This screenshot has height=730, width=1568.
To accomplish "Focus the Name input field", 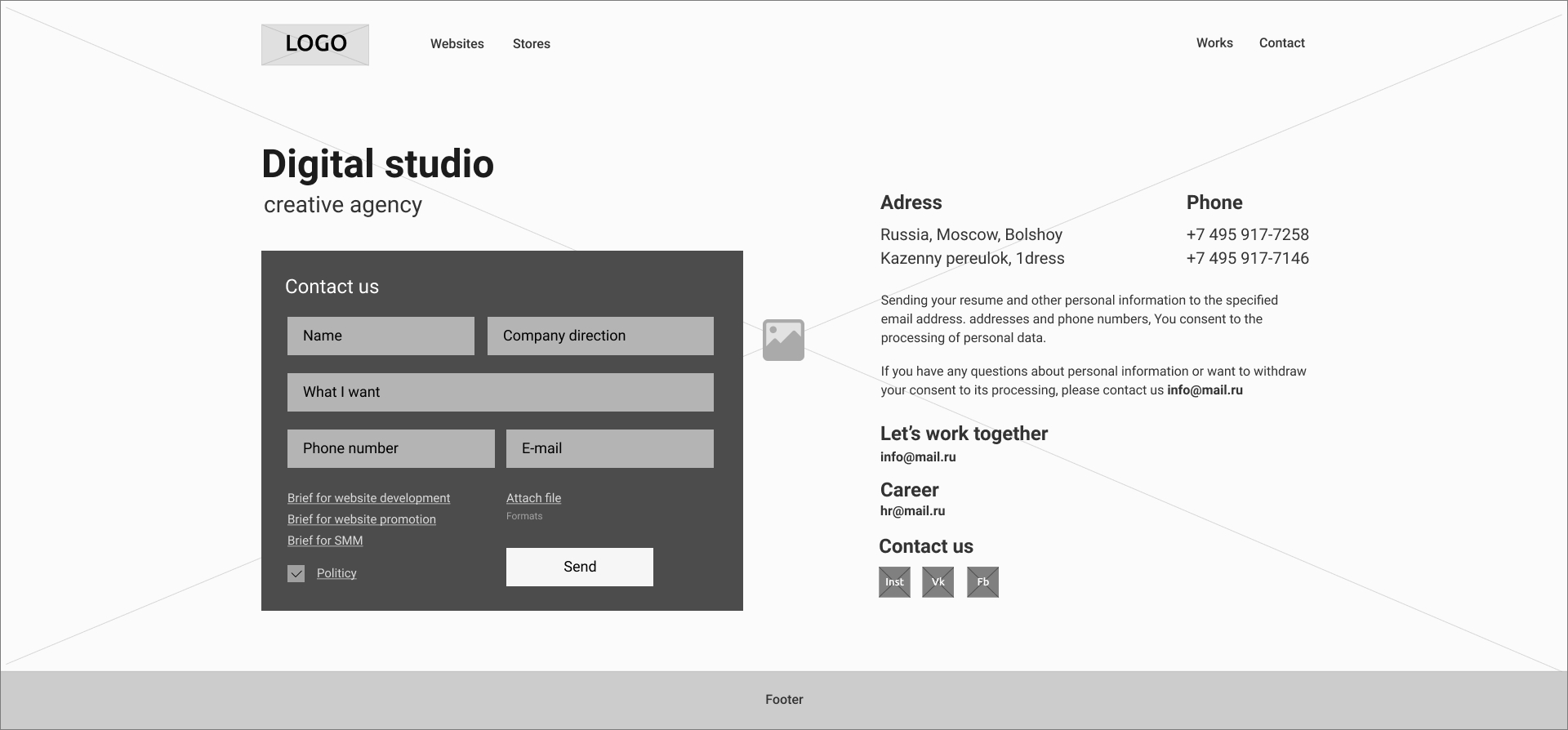I will [381, 336].
